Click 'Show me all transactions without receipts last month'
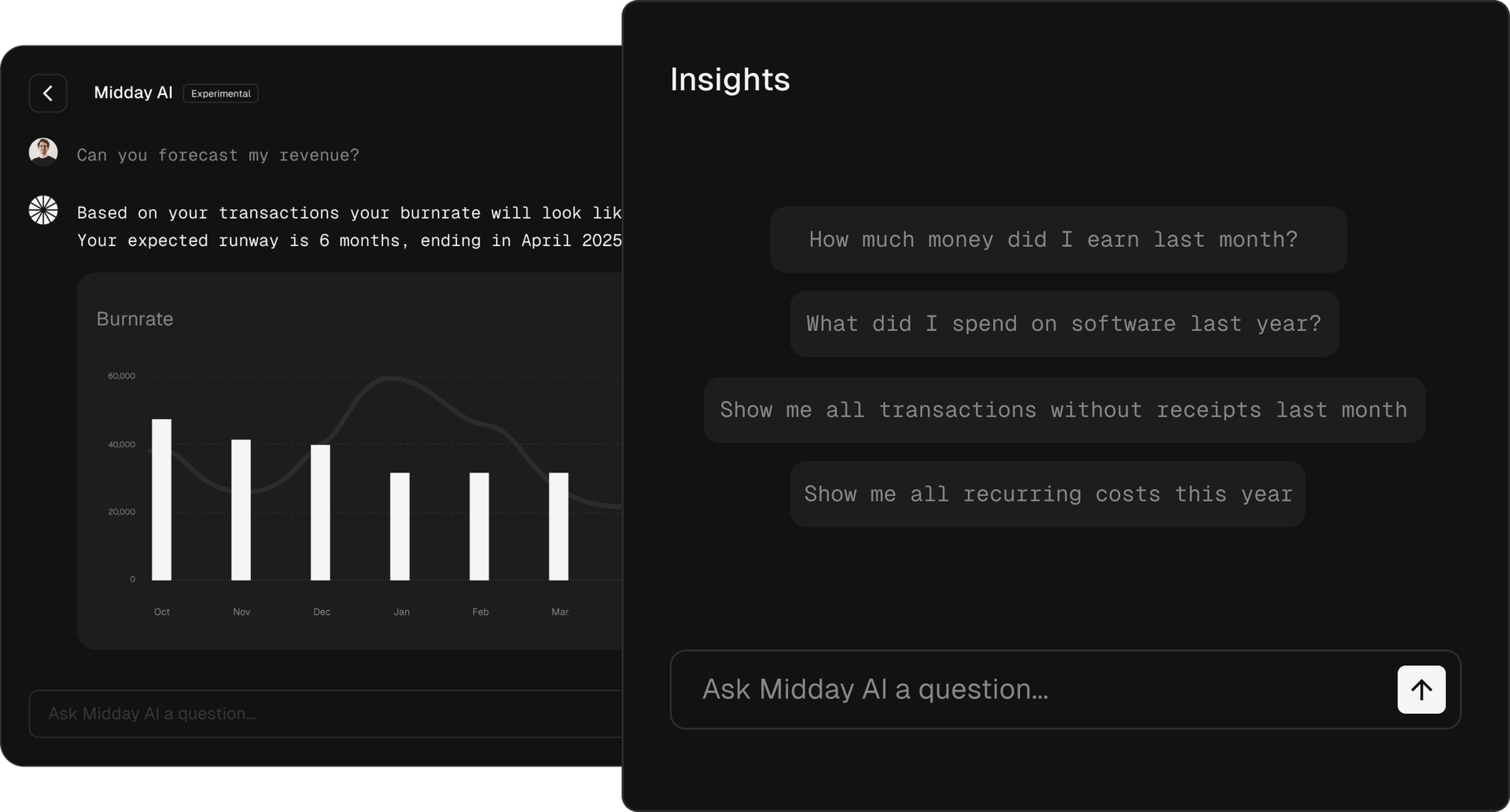Screen dimensions: 1510x812 [x=1063, y=409]
